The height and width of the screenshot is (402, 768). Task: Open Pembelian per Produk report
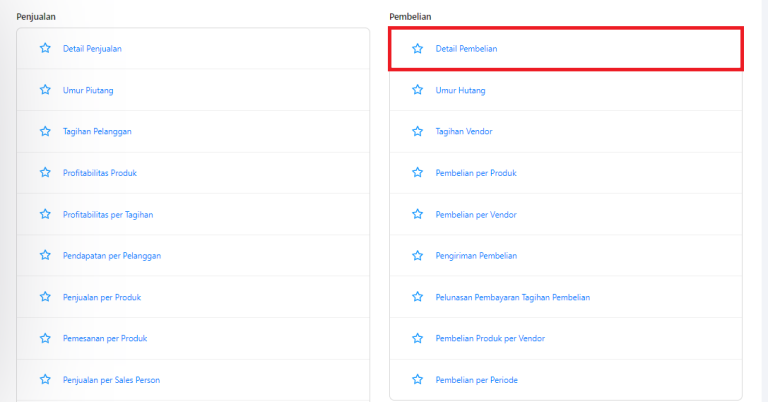[x=476, y=173]
